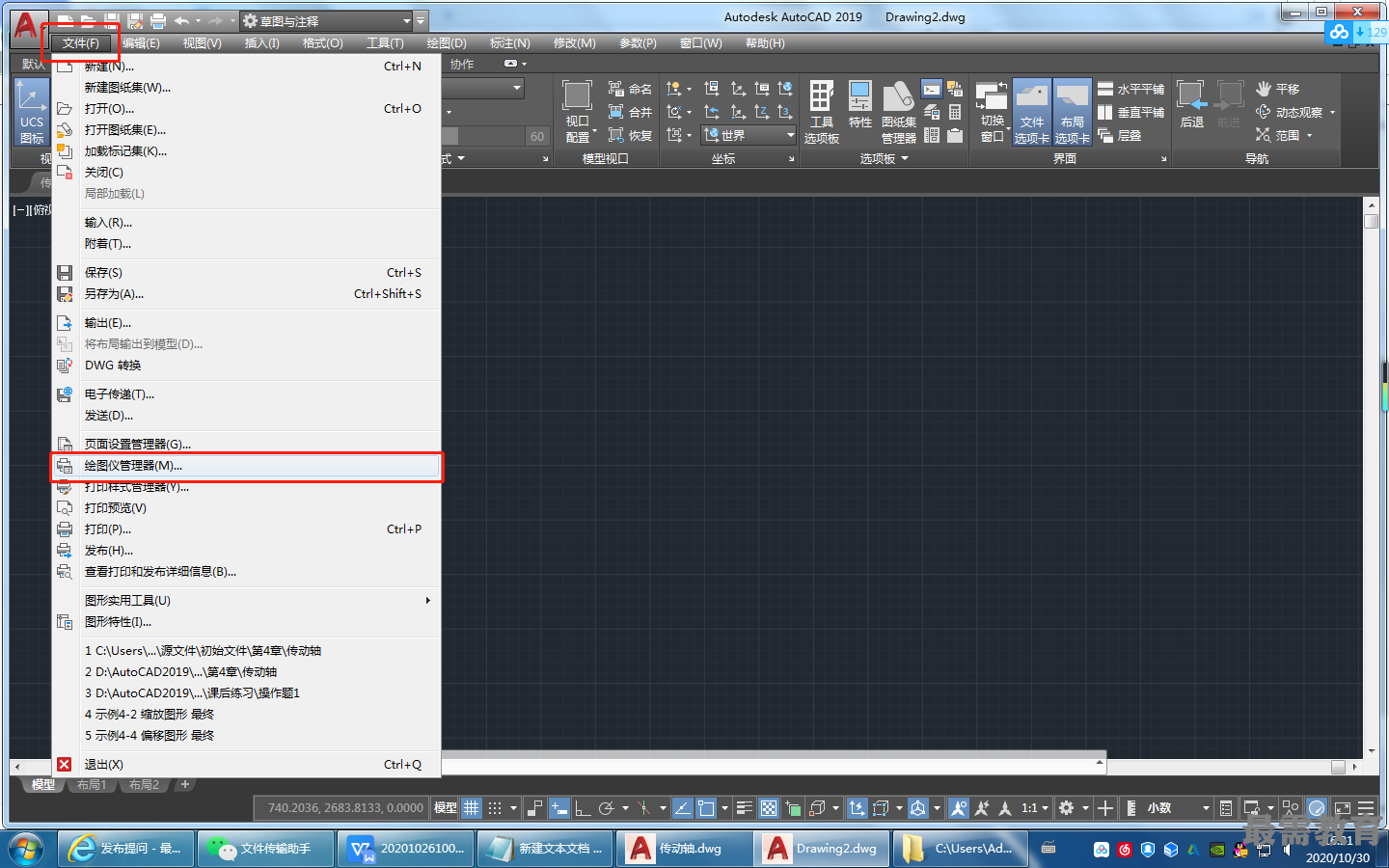Click the UCS icon button on the ribbon
Image resolution: width=1389 pixels, height=868 pixels.
point(32,112)
